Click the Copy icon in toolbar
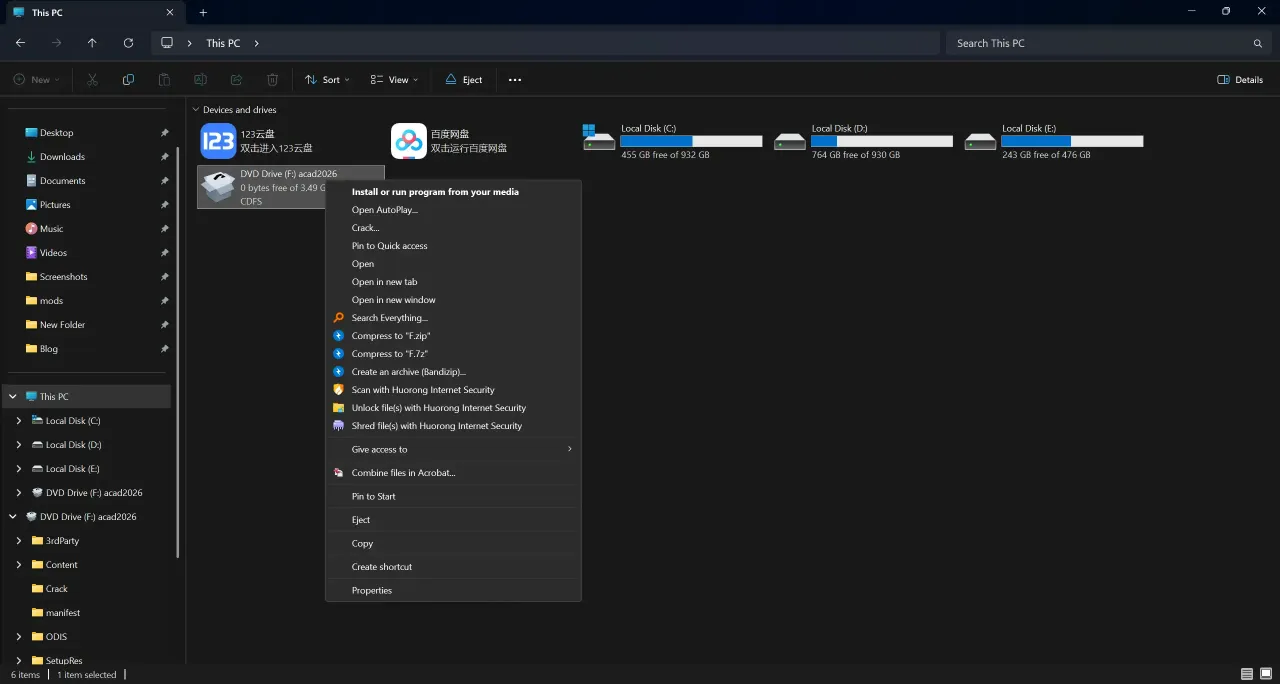Screen dimensions: 1280x684 (x=128, y=80)
